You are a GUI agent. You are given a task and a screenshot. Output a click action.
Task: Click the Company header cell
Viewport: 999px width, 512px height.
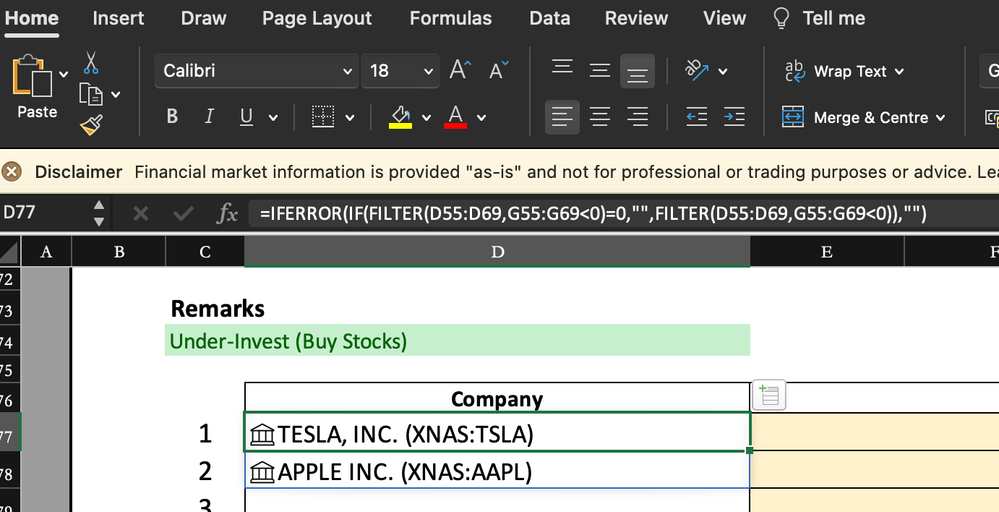tap(497, 399)
